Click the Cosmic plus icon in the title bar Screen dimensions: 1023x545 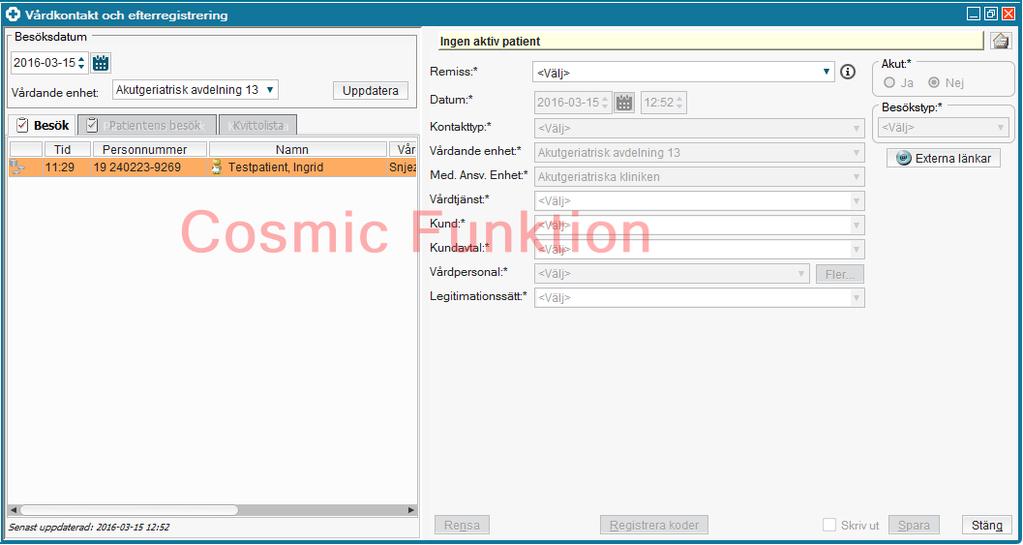(13, 14)
